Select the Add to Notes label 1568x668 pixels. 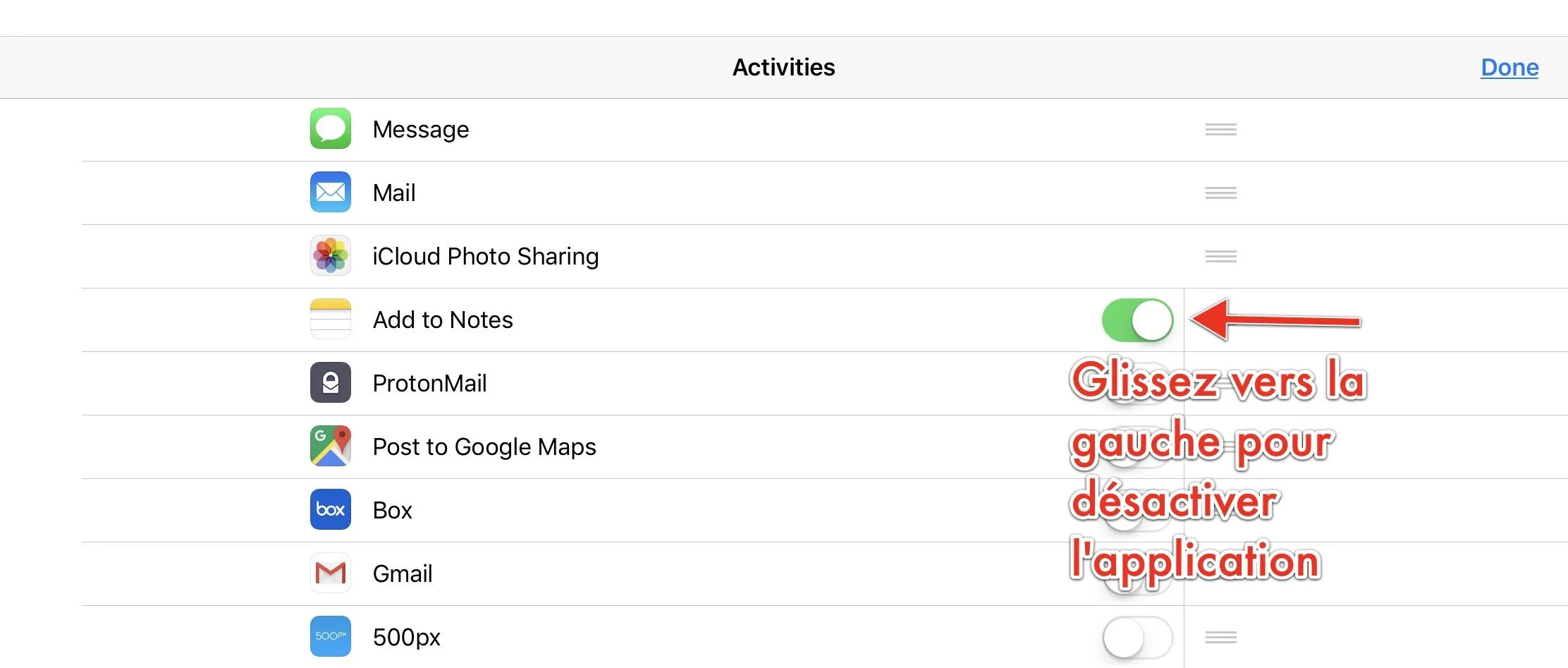(443, 320)
